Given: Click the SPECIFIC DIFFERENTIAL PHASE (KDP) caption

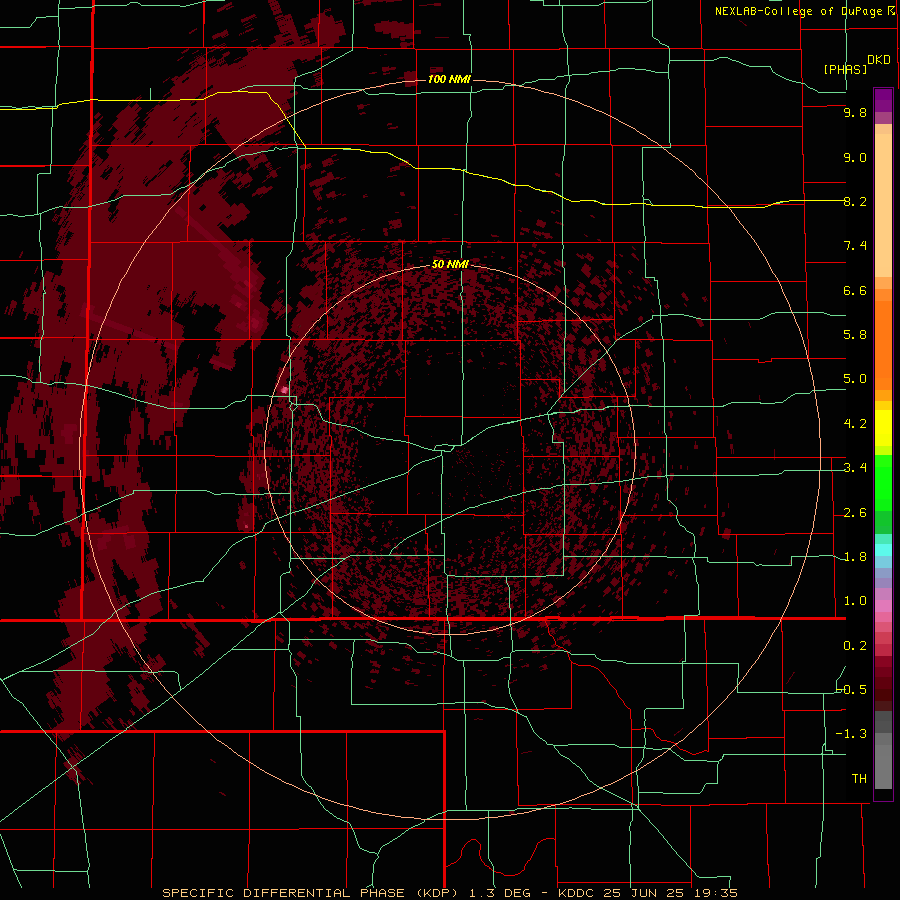Looking at the screenshot, I should coord(309,893).
